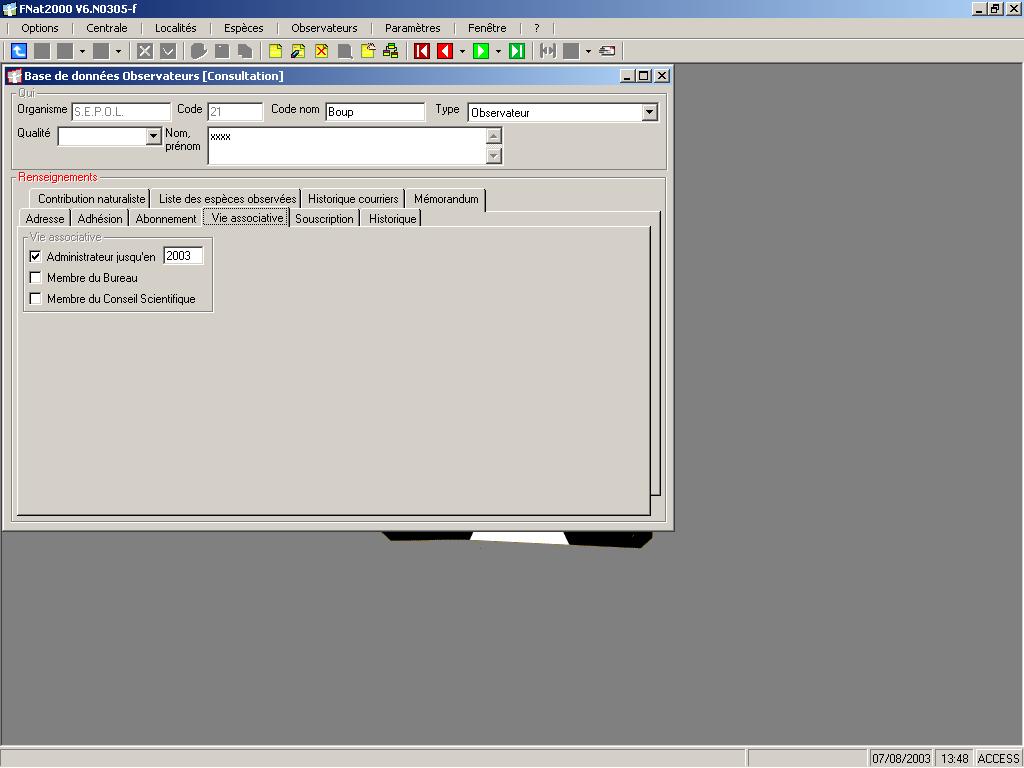The width and height of the screenshot is (1024, 768).
Task: Click the yellow note with hand icon
Action: [x=368, y=51]
